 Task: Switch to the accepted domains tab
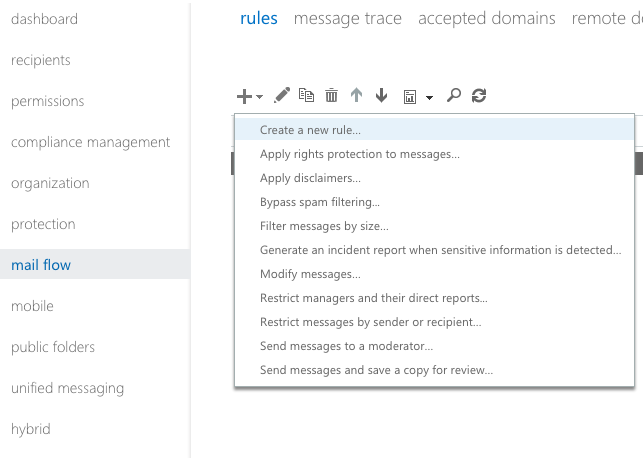click(487, 18)
